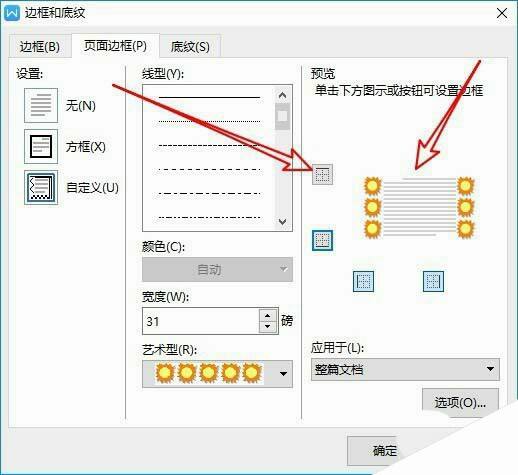The height and width of the screenshot is (475, 518).
Task: Choose the dash-dot line style
Action: tap(209, 193)
